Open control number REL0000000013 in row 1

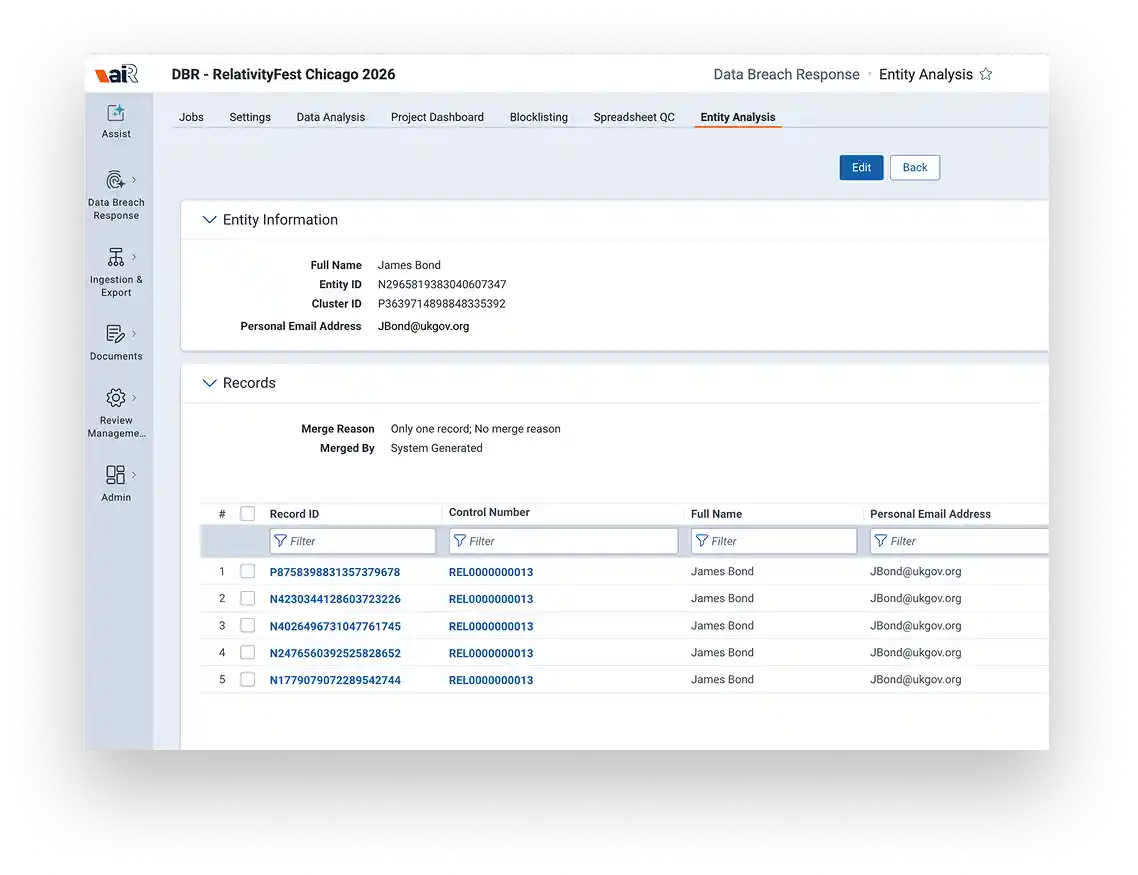pos(491,572)
